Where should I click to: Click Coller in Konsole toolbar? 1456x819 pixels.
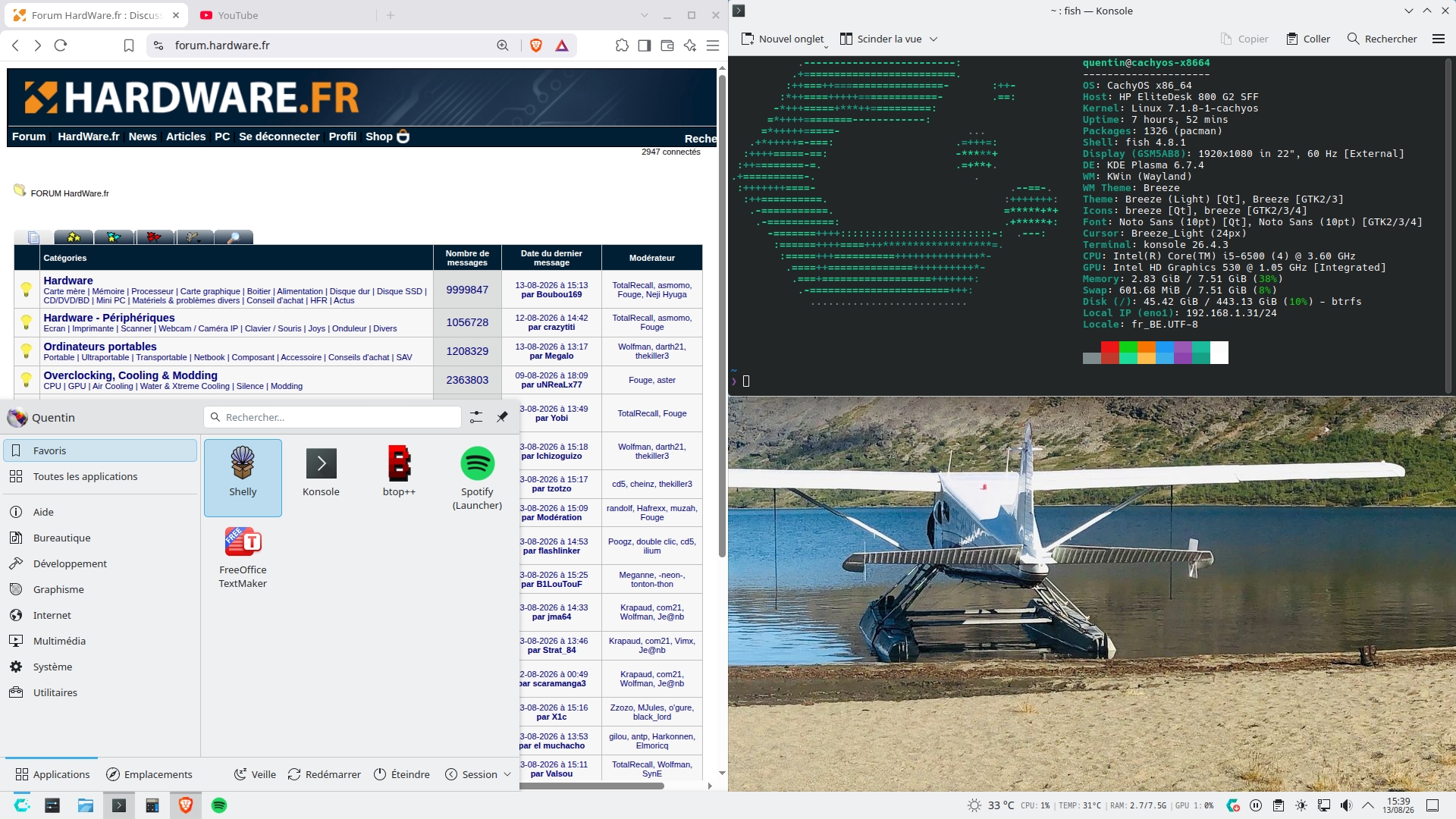tap(1308, 39)
